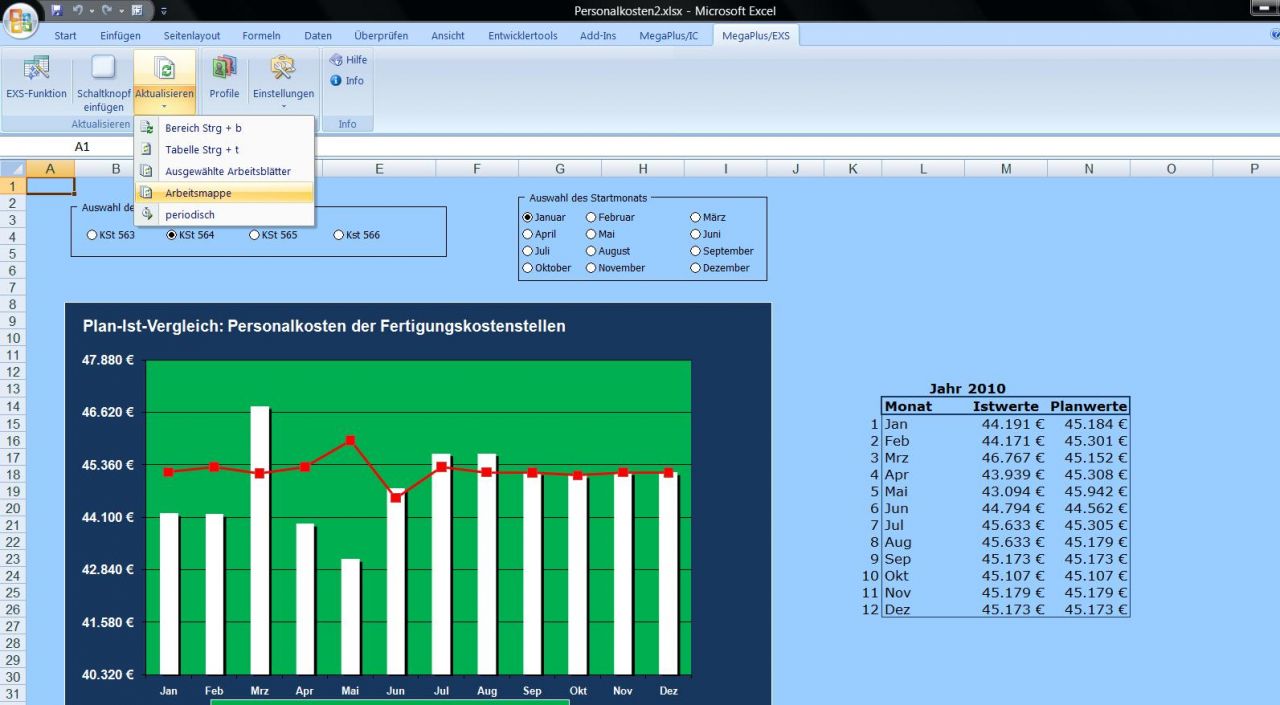This screenshot has height=705, width=1280.
Task: Save the workbook via quick access toolbar
Action: tap(57, 10)
